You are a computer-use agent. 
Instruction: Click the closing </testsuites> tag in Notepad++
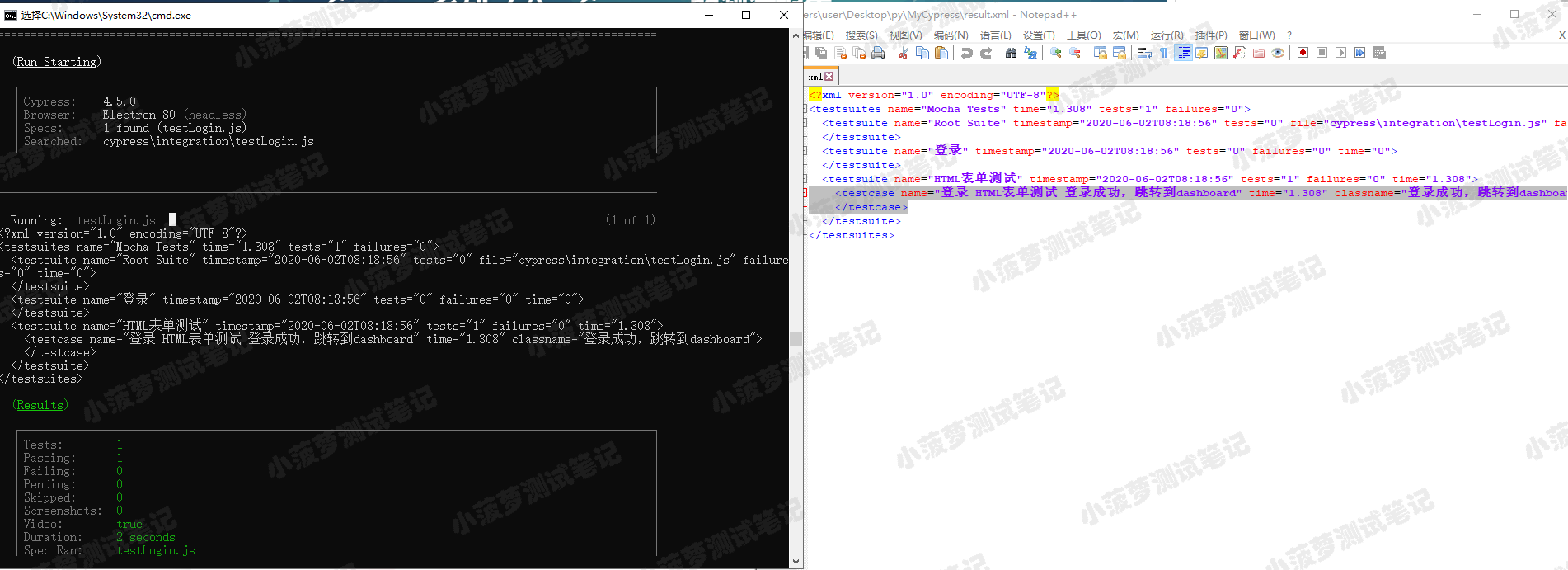coord(852,235)
